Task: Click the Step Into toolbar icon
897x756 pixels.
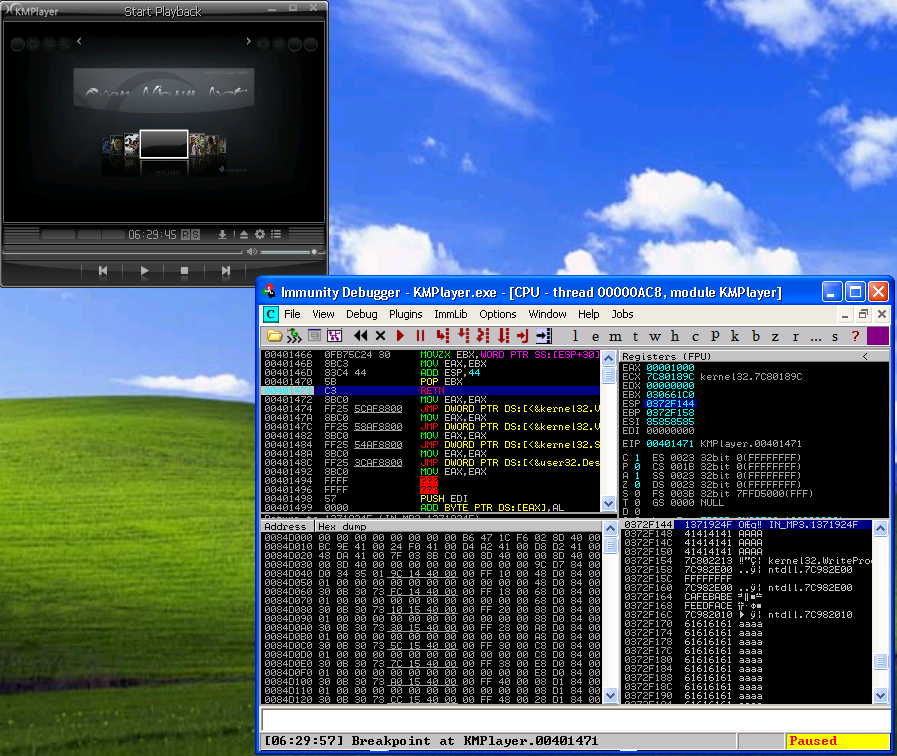Action: click(x=443, y=336)
